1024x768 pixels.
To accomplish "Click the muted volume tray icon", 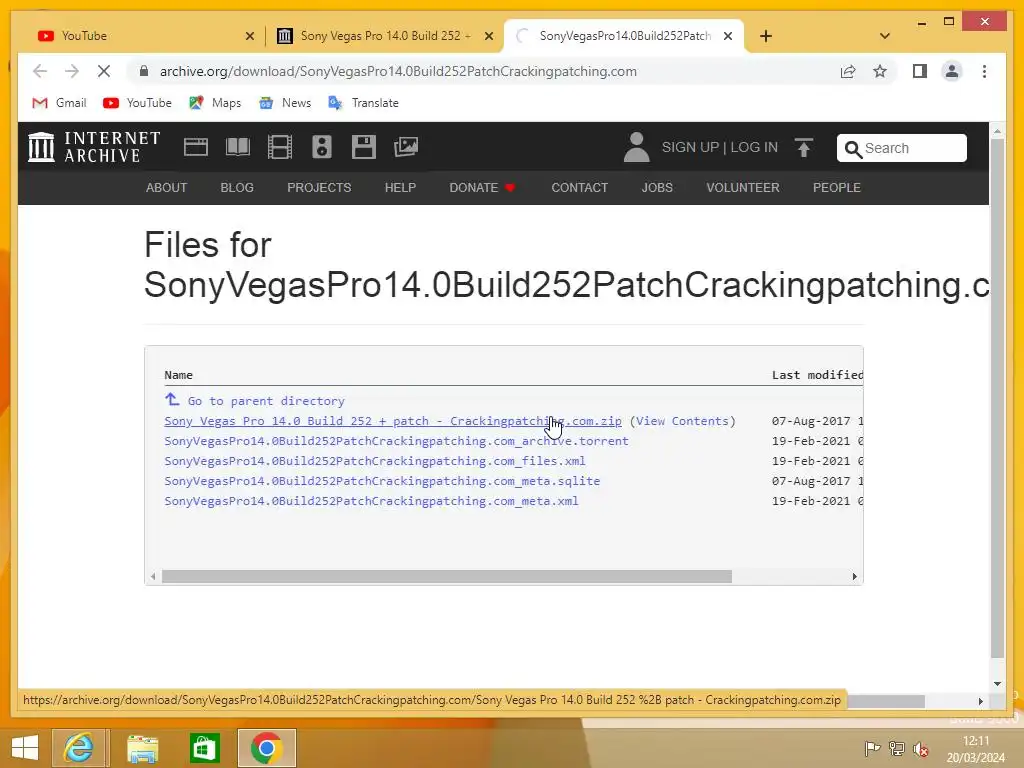I will (x=921, y=749).
